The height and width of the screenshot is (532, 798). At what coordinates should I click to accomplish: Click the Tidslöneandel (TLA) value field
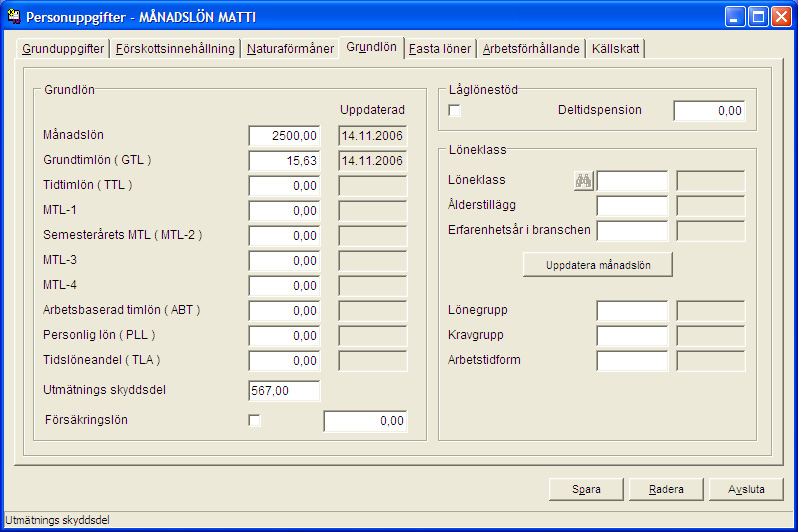pyautogui.click(x=284, y=360)
